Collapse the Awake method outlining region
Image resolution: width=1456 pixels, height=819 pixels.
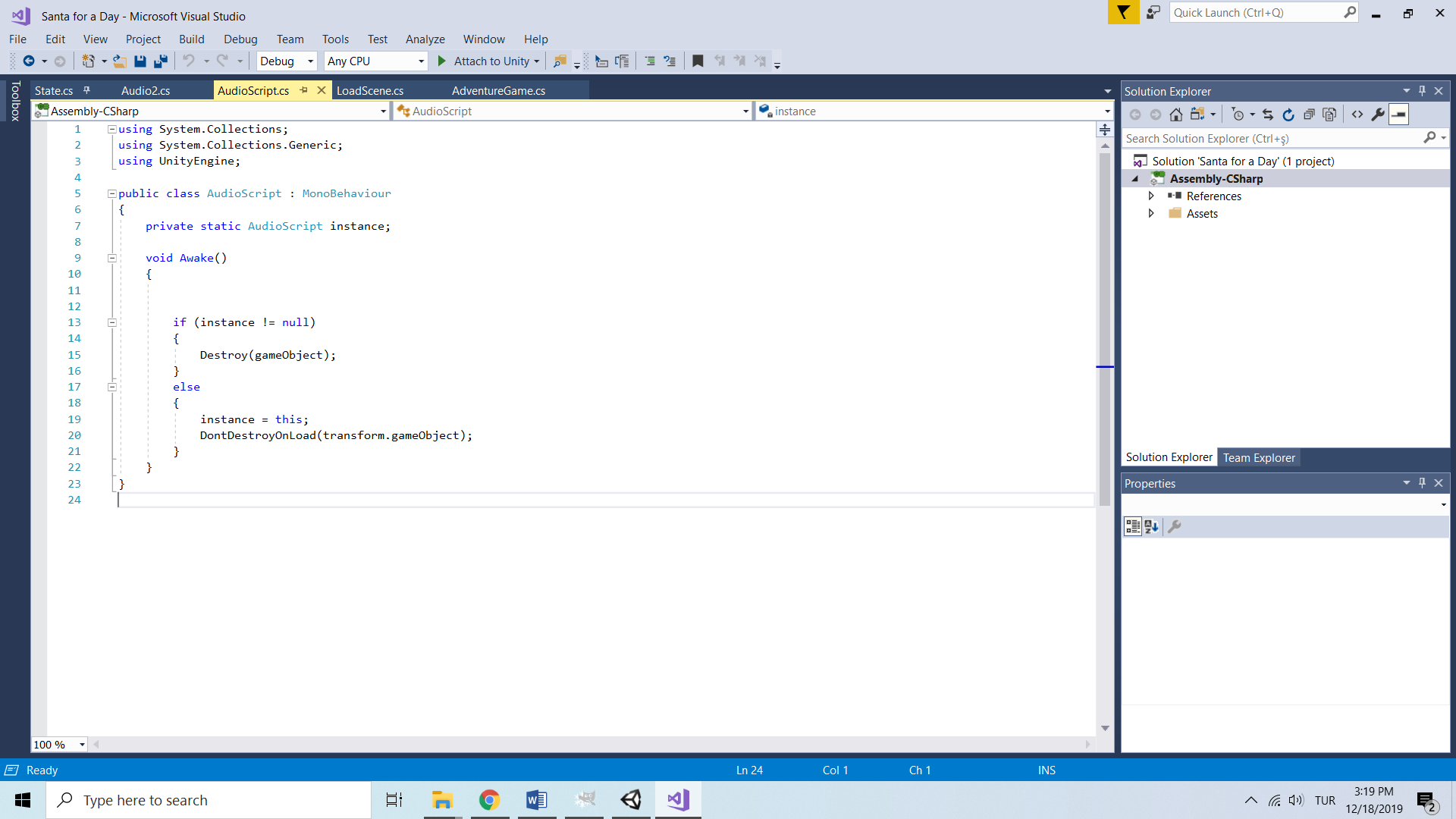pos(112,258)
